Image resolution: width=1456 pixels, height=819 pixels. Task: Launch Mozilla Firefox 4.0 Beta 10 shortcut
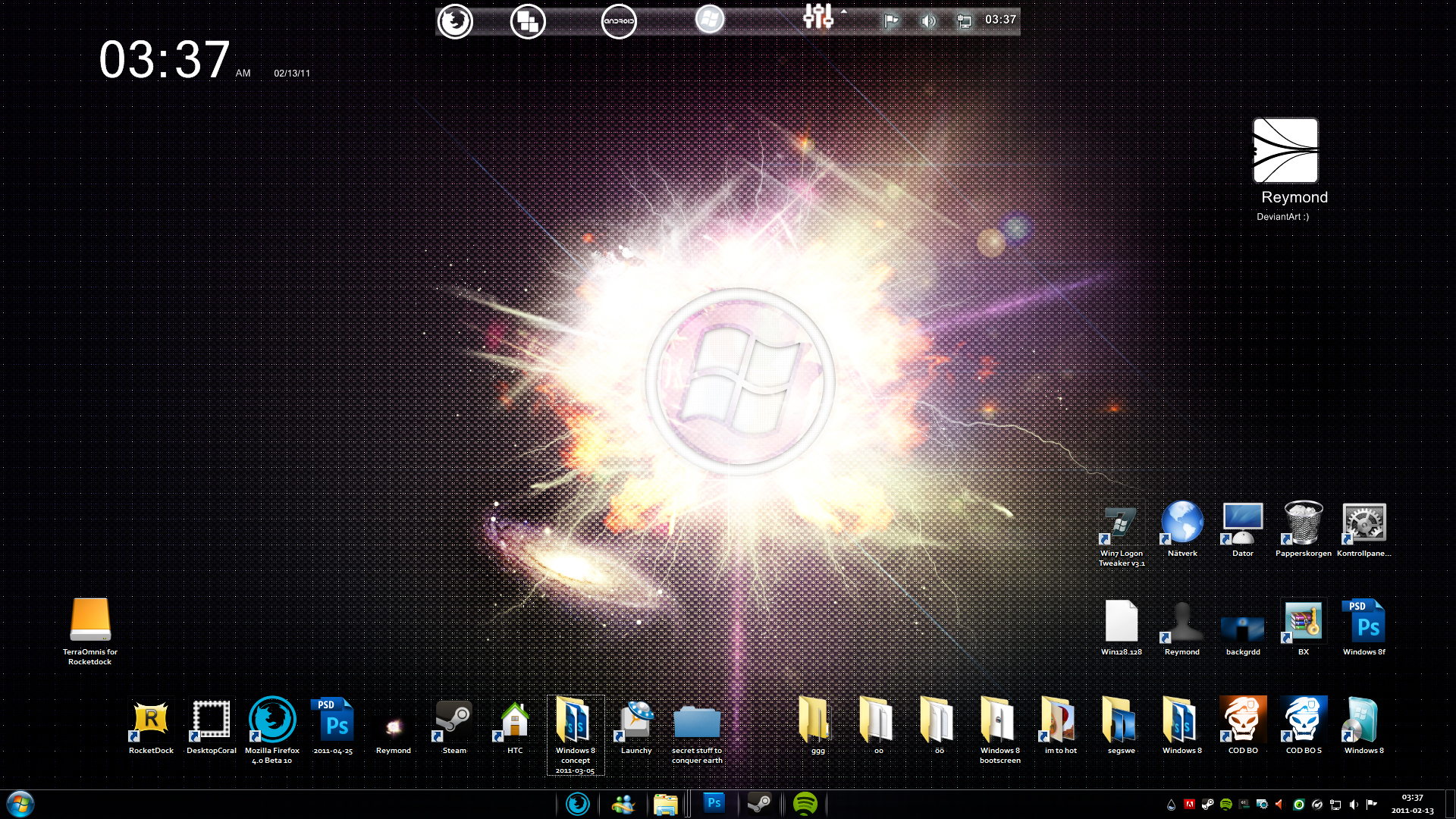tap(272, 719)
